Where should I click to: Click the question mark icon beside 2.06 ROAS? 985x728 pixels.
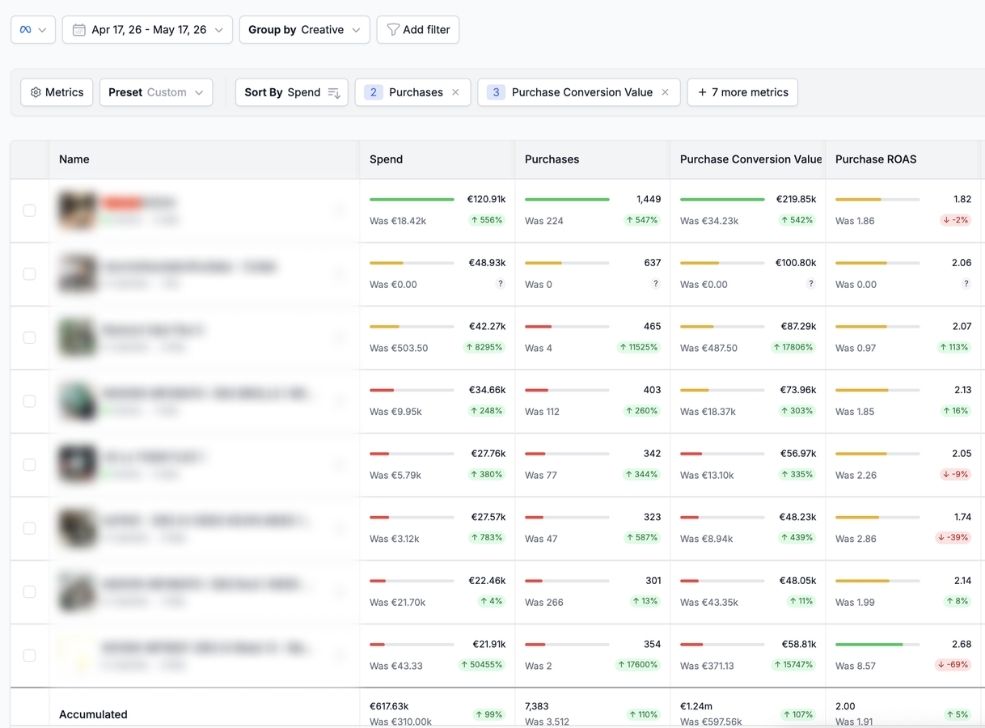[966, 283]
